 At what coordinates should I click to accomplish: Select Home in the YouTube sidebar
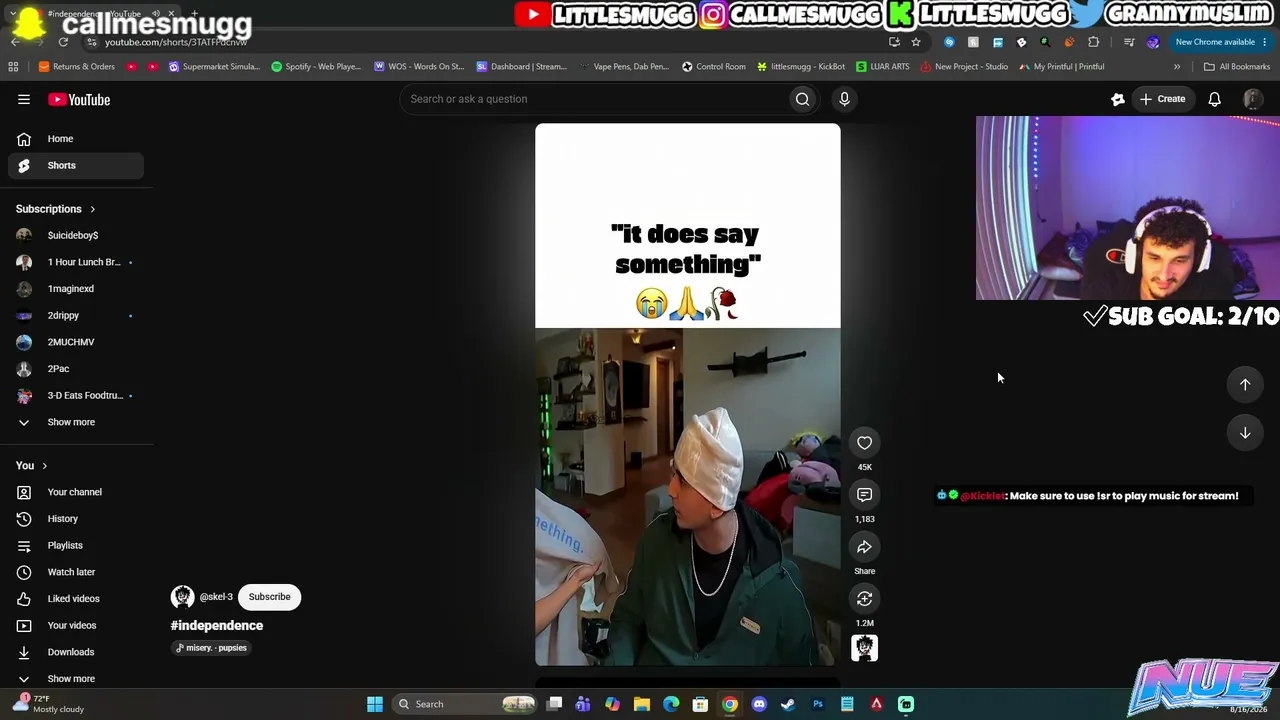coord(76,139)
